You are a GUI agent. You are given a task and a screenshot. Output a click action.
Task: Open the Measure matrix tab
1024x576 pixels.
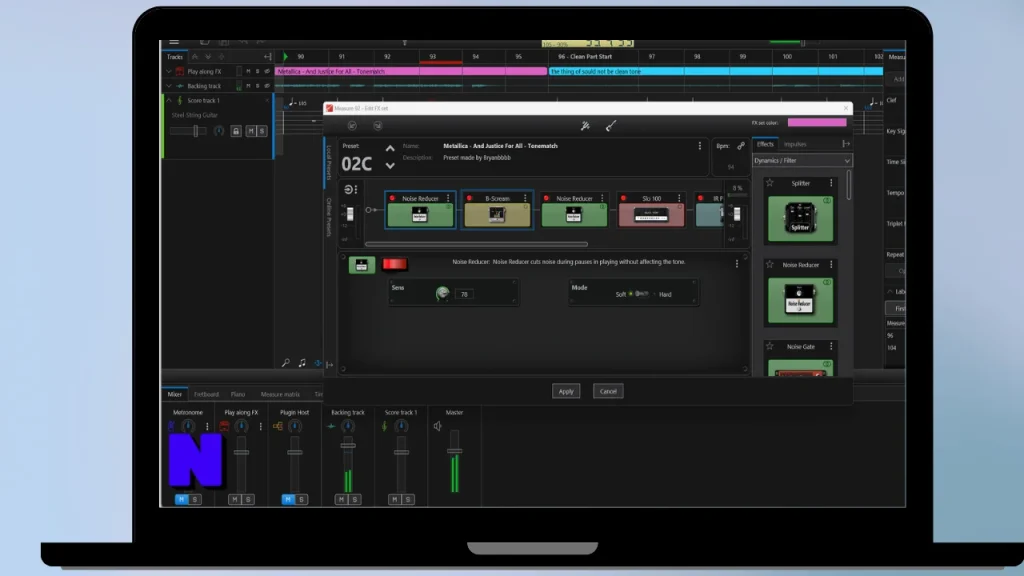coord(280,394)
